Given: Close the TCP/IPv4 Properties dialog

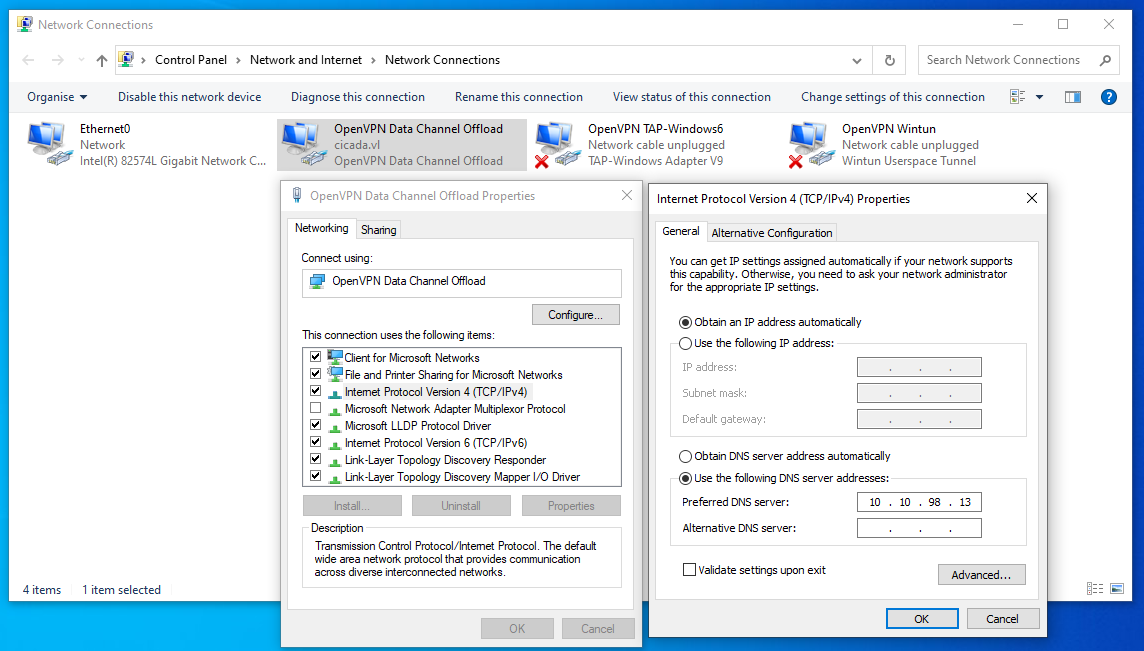Looking at the screenshot, I should (x=1032, y=199).
